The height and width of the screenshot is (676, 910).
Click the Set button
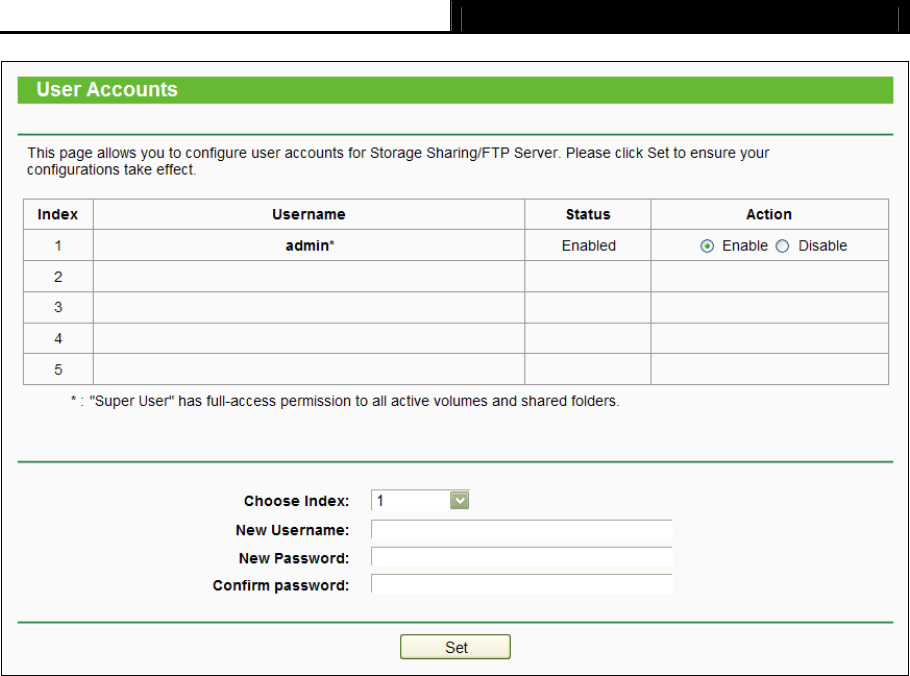coord(456,647)
